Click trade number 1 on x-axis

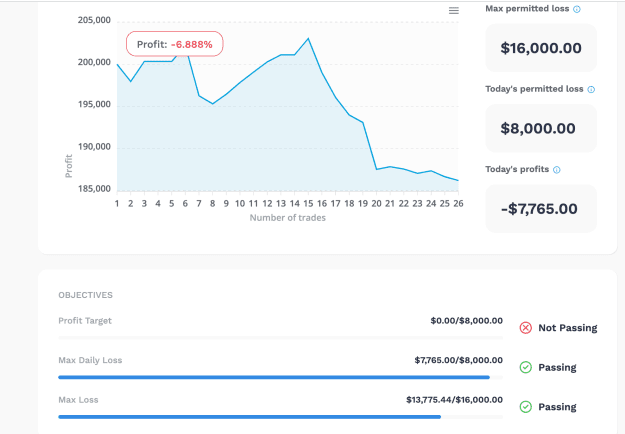pos(117,204)
